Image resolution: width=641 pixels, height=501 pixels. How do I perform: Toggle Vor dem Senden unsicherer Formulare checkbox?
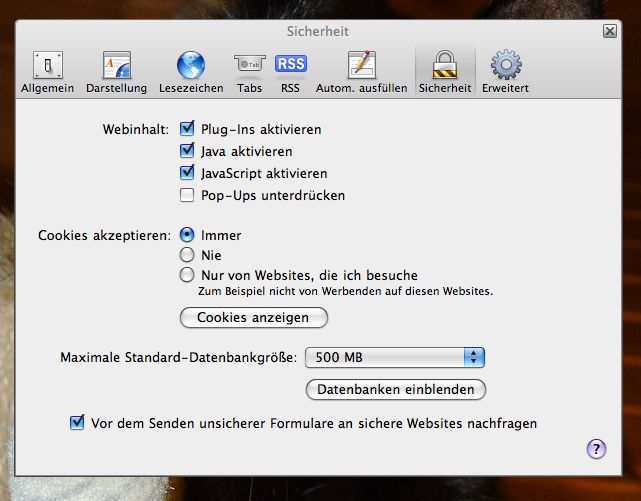pos(77,423)
